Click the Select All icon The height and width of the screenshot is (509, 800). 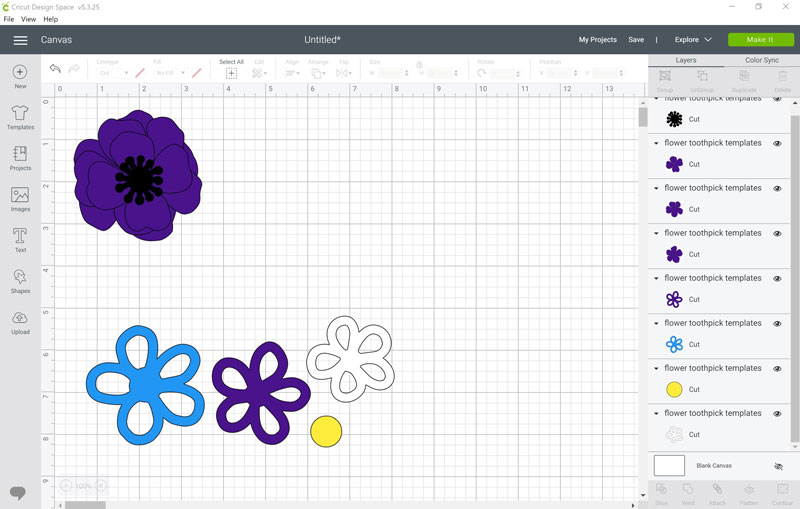[x=231, y=73]
